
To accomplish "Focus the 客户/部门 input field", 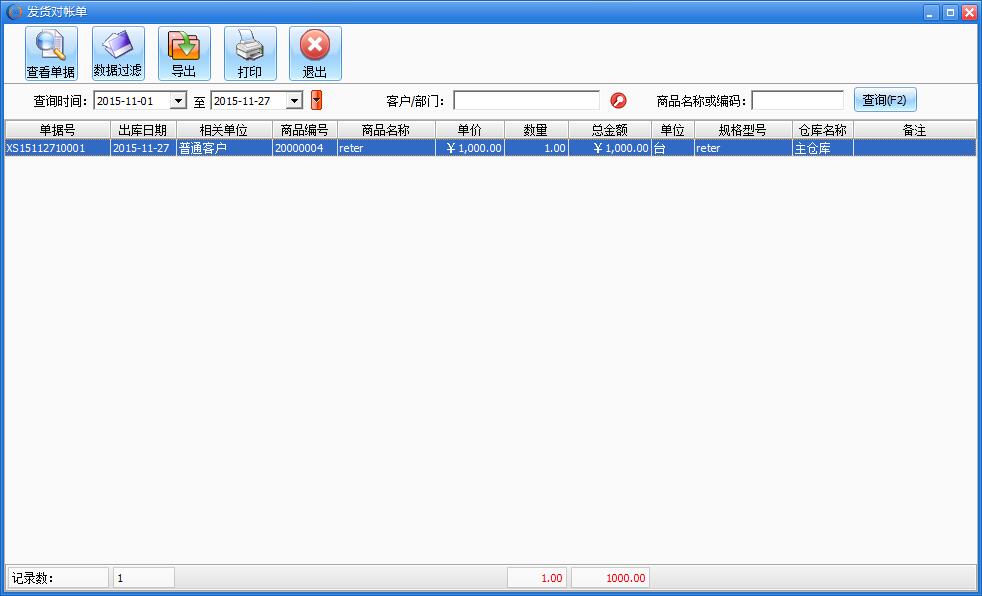I will click(x=526, y=101).
